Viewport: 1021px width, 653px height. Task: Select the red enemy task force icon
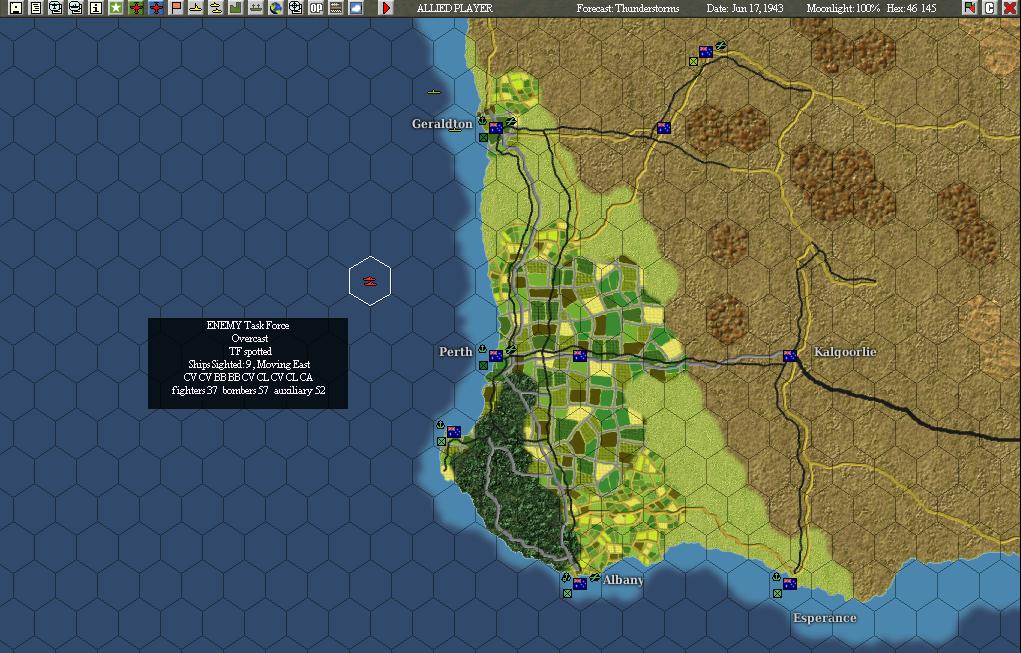tap(370, 281)
